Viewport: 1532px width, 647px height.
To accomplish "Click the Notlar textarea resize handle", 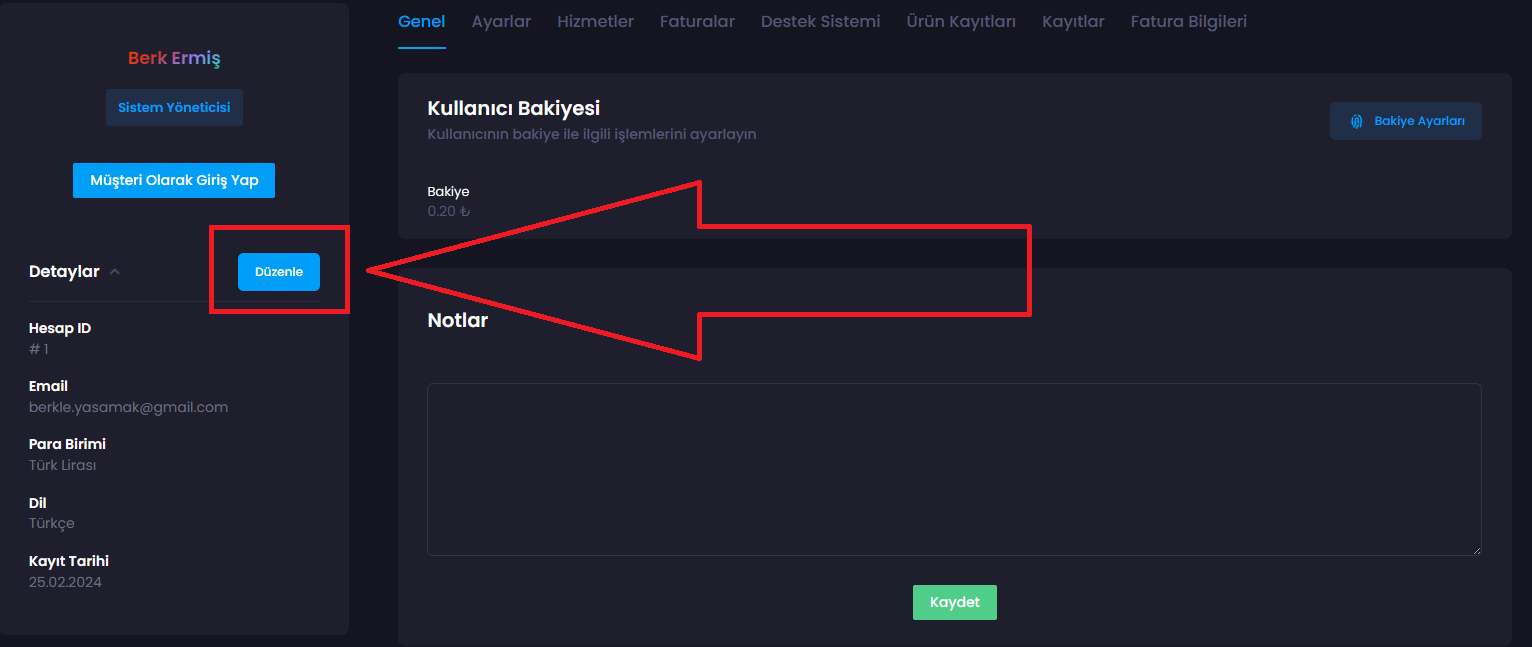I will click(x=1475, y=549).
